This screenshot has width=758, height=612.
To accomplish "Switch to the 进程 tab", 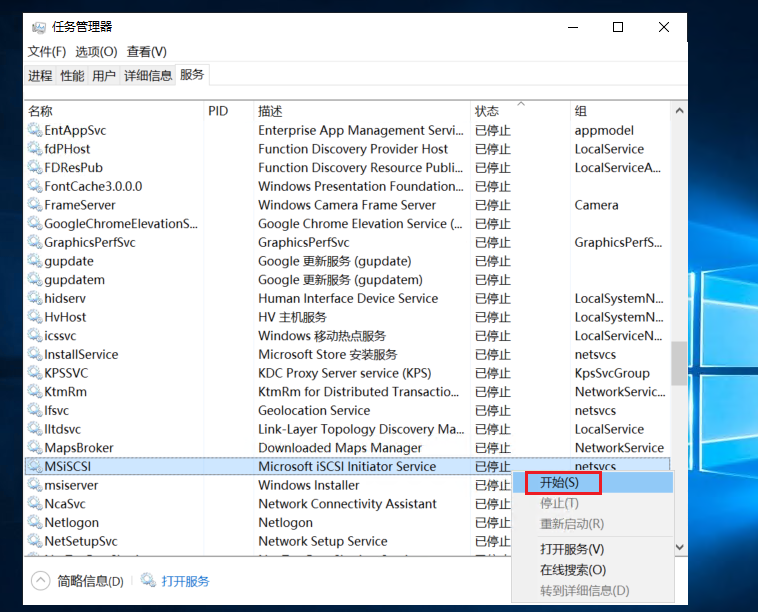I will (x=40, y=75).
